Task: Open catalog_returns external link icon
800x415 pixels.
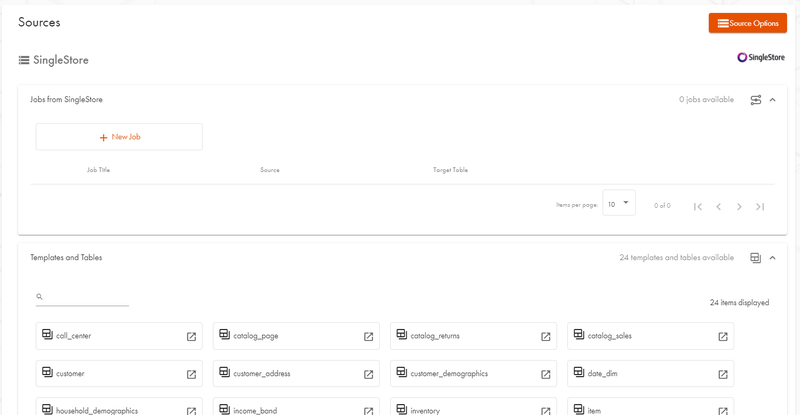Action: (545, 336)
